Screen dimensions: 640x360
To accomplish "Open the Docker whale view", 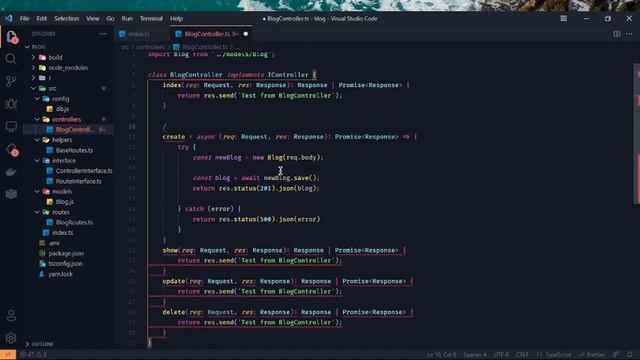I will [x=11, y=172].
